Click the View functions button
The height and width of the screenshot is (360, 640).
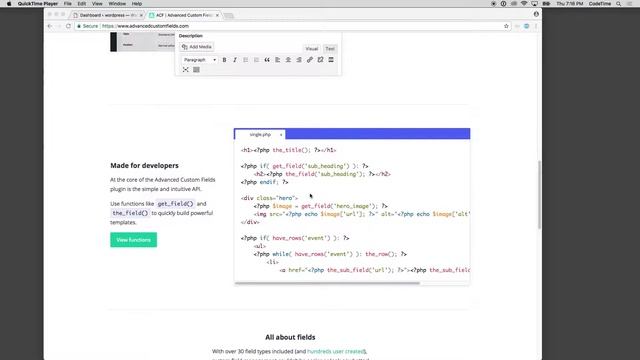[133, 240]
